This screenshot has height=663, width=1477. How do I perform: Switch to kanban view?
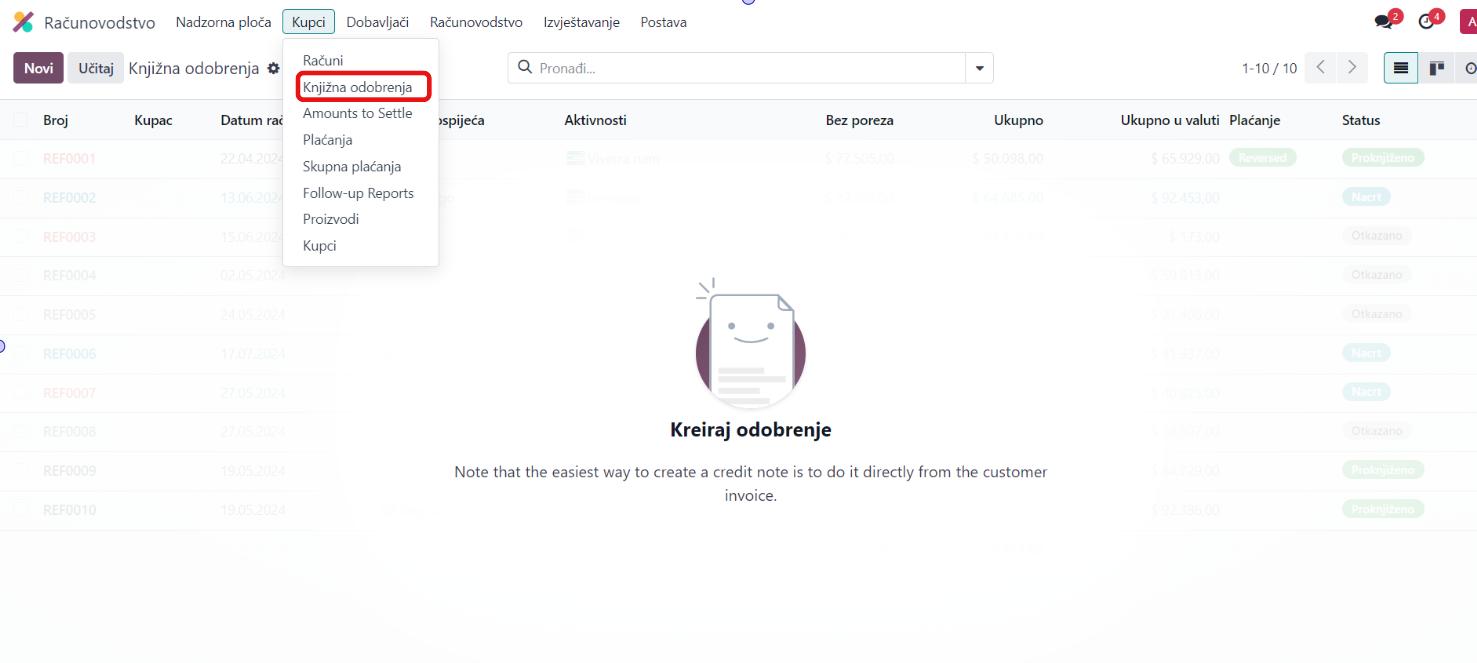(x=1437, y=68)
